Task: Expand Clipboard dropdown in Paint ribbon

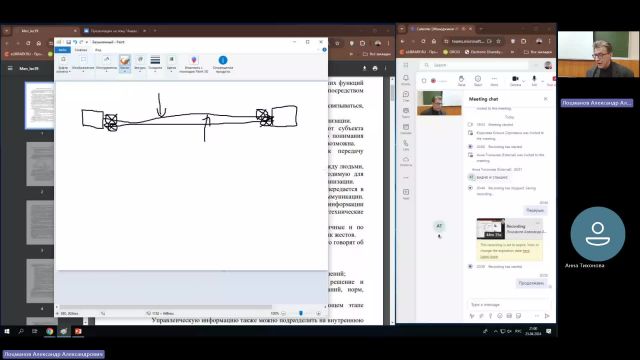Action: [x=63, y=64]
